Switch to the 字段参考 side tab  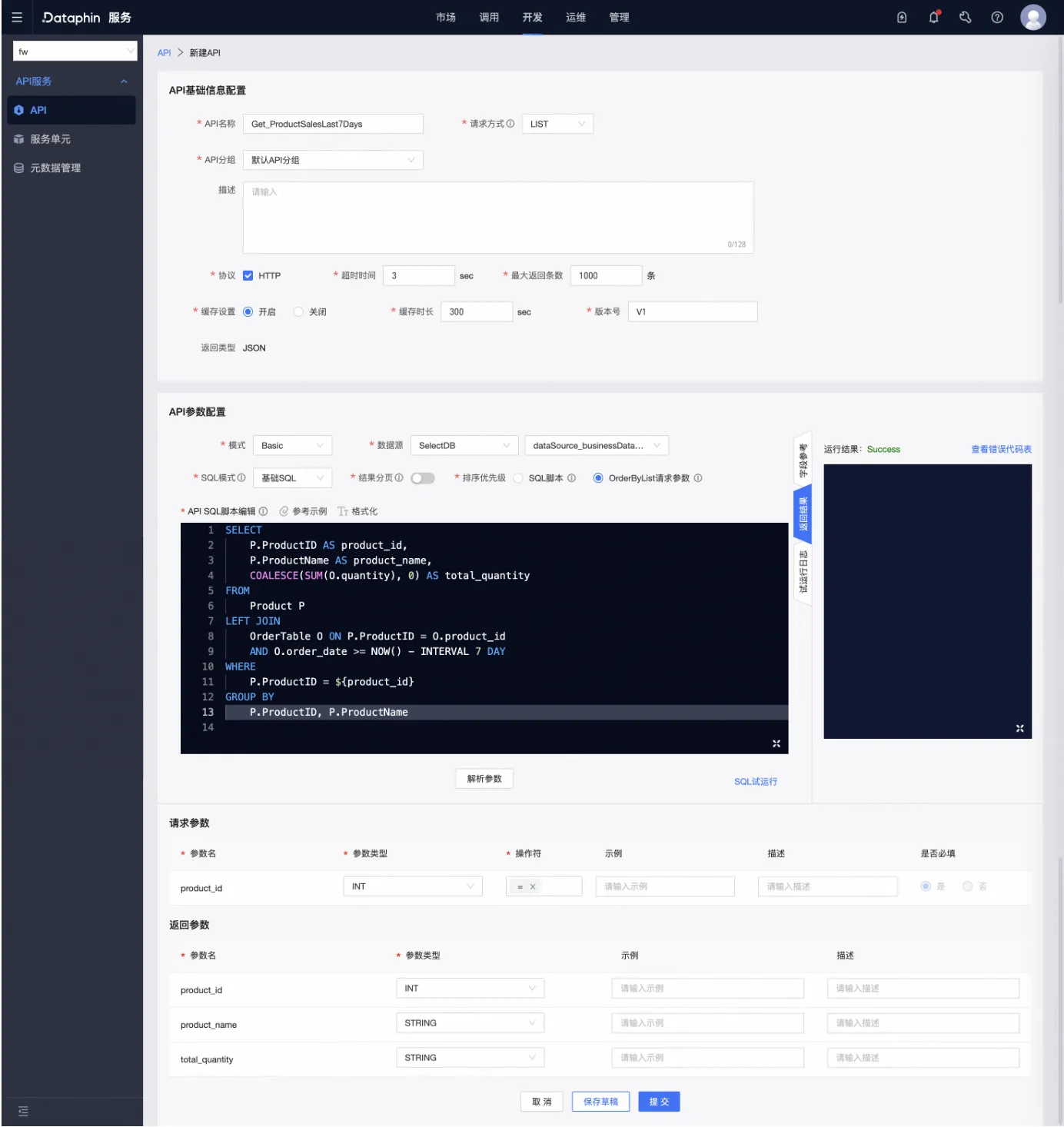click(803, 460)
